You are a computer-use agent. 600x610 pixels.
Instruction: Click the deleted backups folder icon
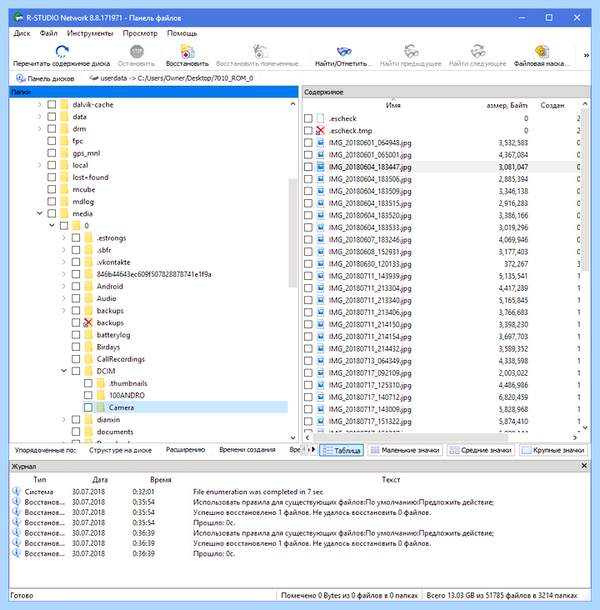[88, 323]
